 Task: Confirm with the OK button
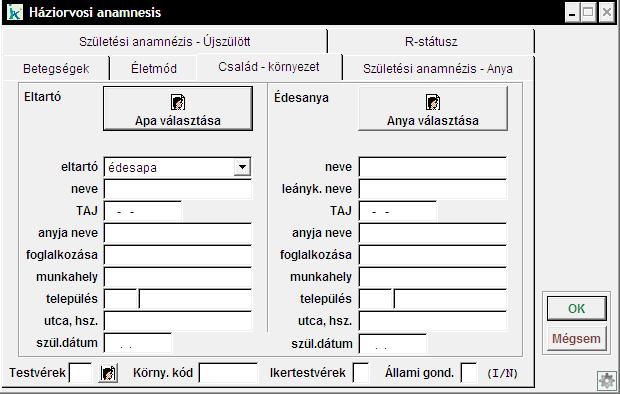577,309
